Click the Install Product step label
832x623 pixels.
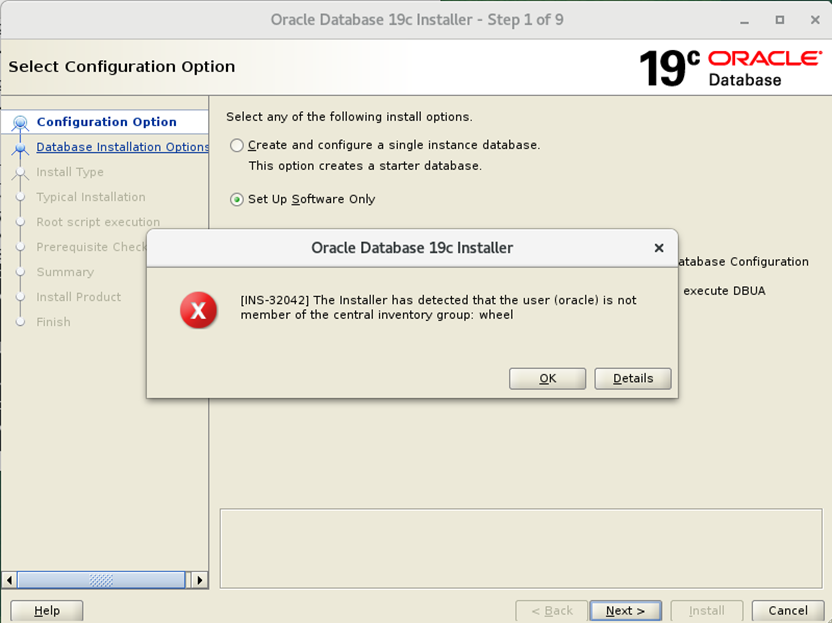coord(79,297)
